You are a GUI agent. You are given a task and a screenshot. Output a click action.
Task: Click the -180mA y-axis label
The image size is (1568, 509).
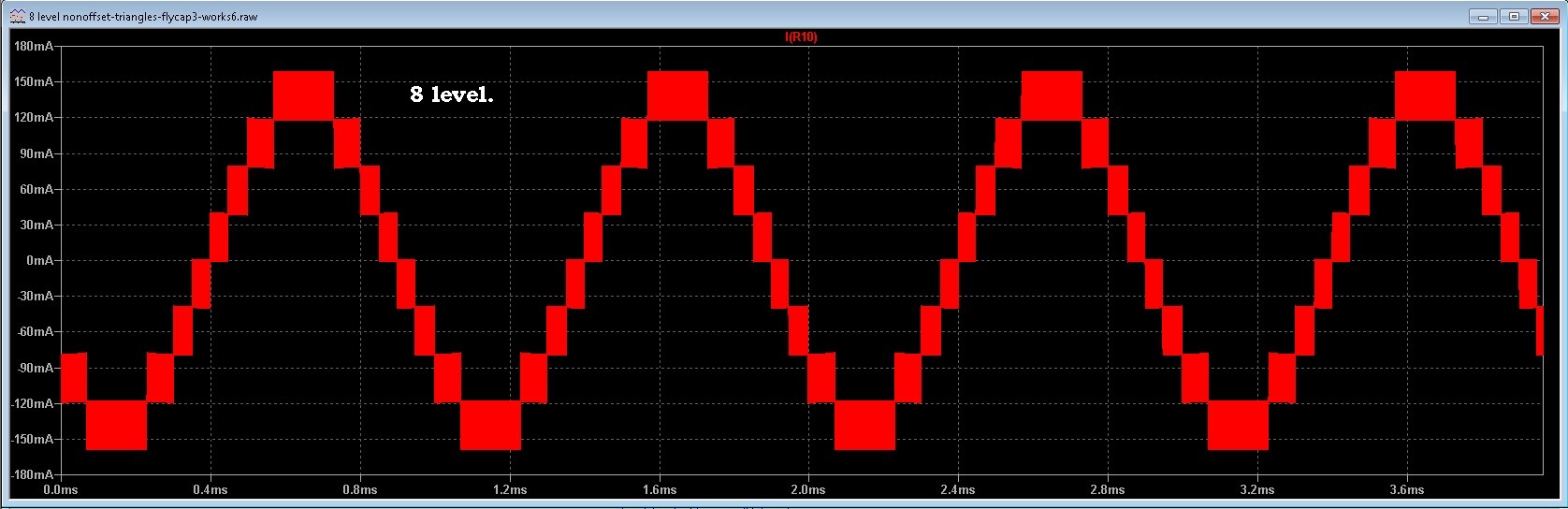[x=33, y=474]
